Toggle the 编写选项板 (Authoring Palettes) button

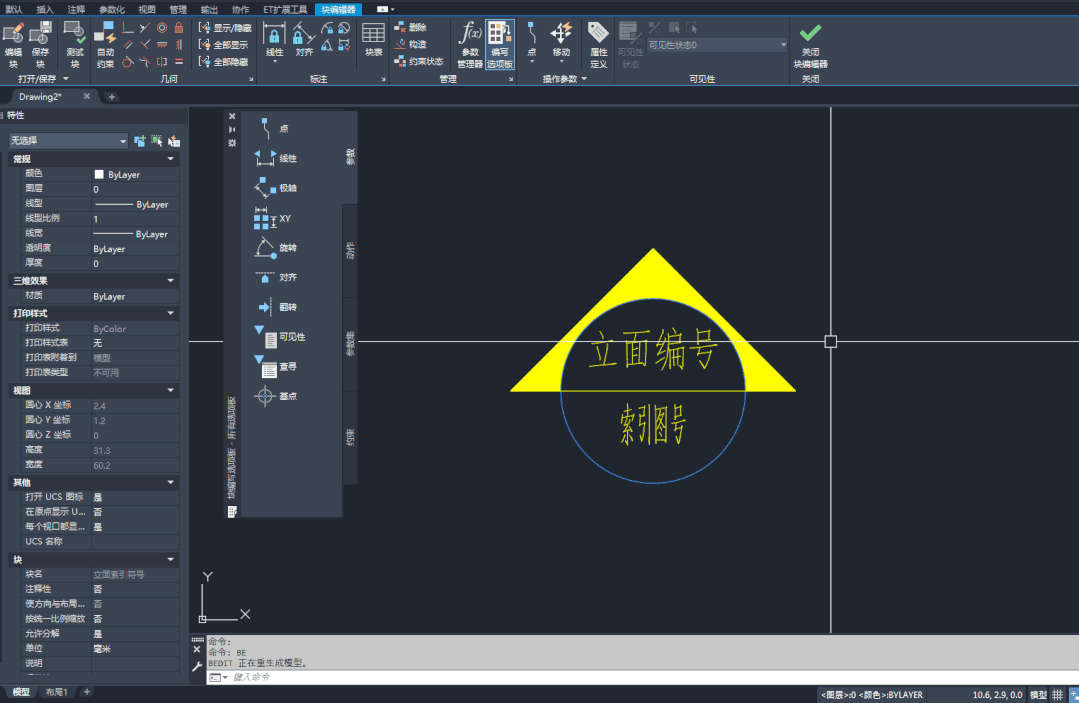pyautogui.click(x=500, y=45)
